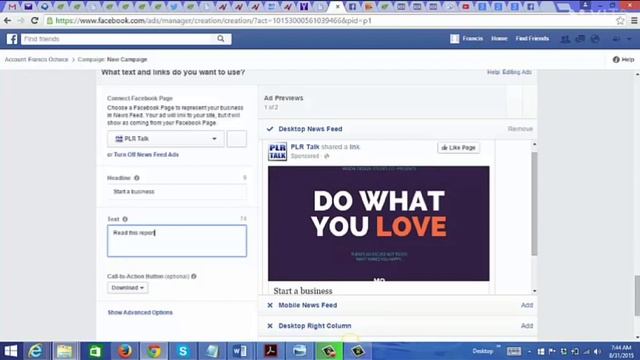Click the Like Page button
The height and width of the screenshot is (360, 640).
coord(459,148)
